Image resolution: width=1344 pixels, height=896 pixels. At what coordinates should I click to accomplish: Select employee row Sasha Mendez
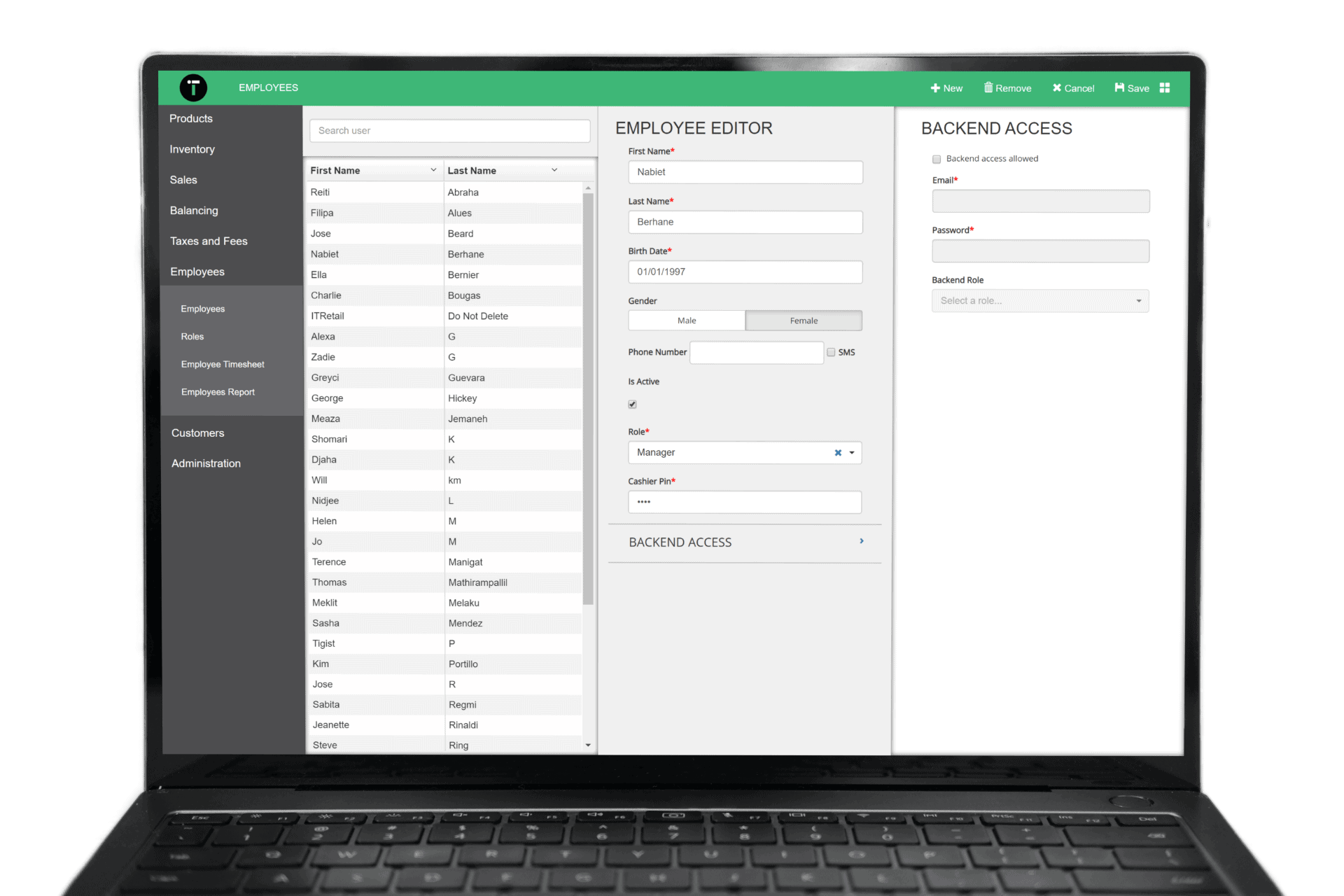444,623
